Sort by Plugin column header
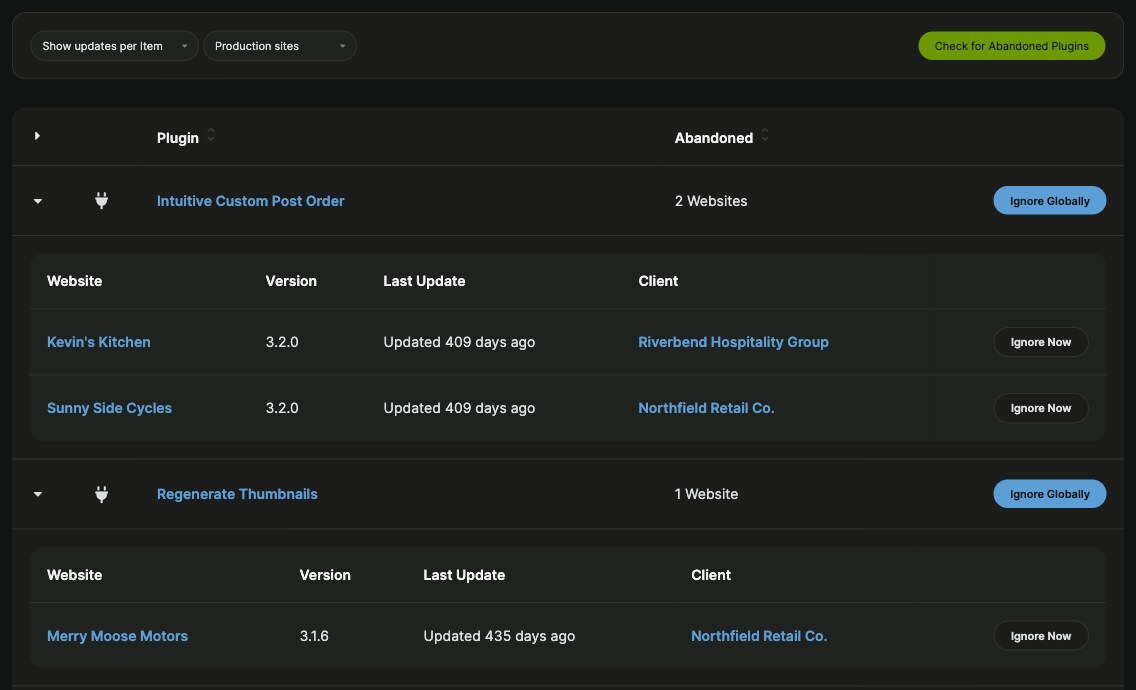This screenshot has height=690, width=1136. tap(178, 138)
